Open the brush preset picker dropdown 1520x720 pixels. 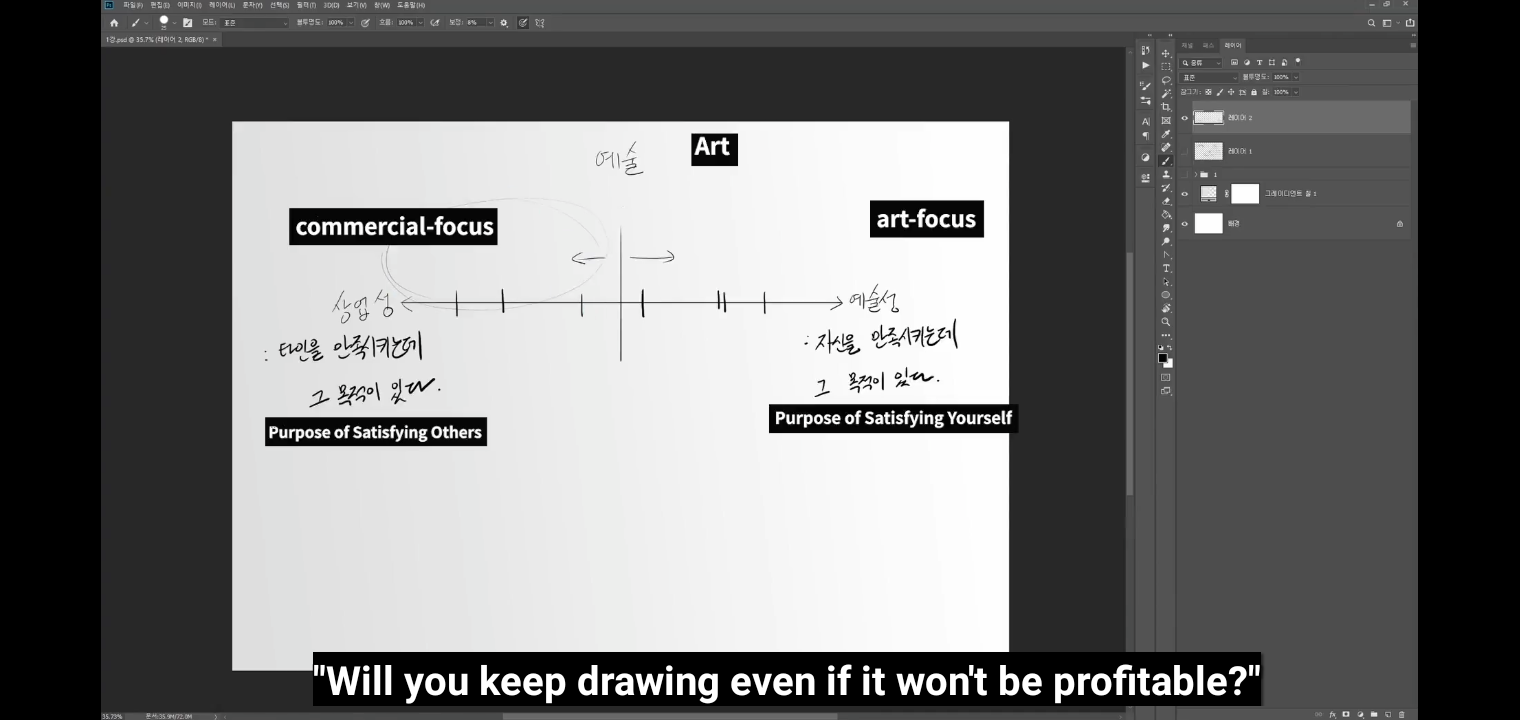(x=174, y=22)
